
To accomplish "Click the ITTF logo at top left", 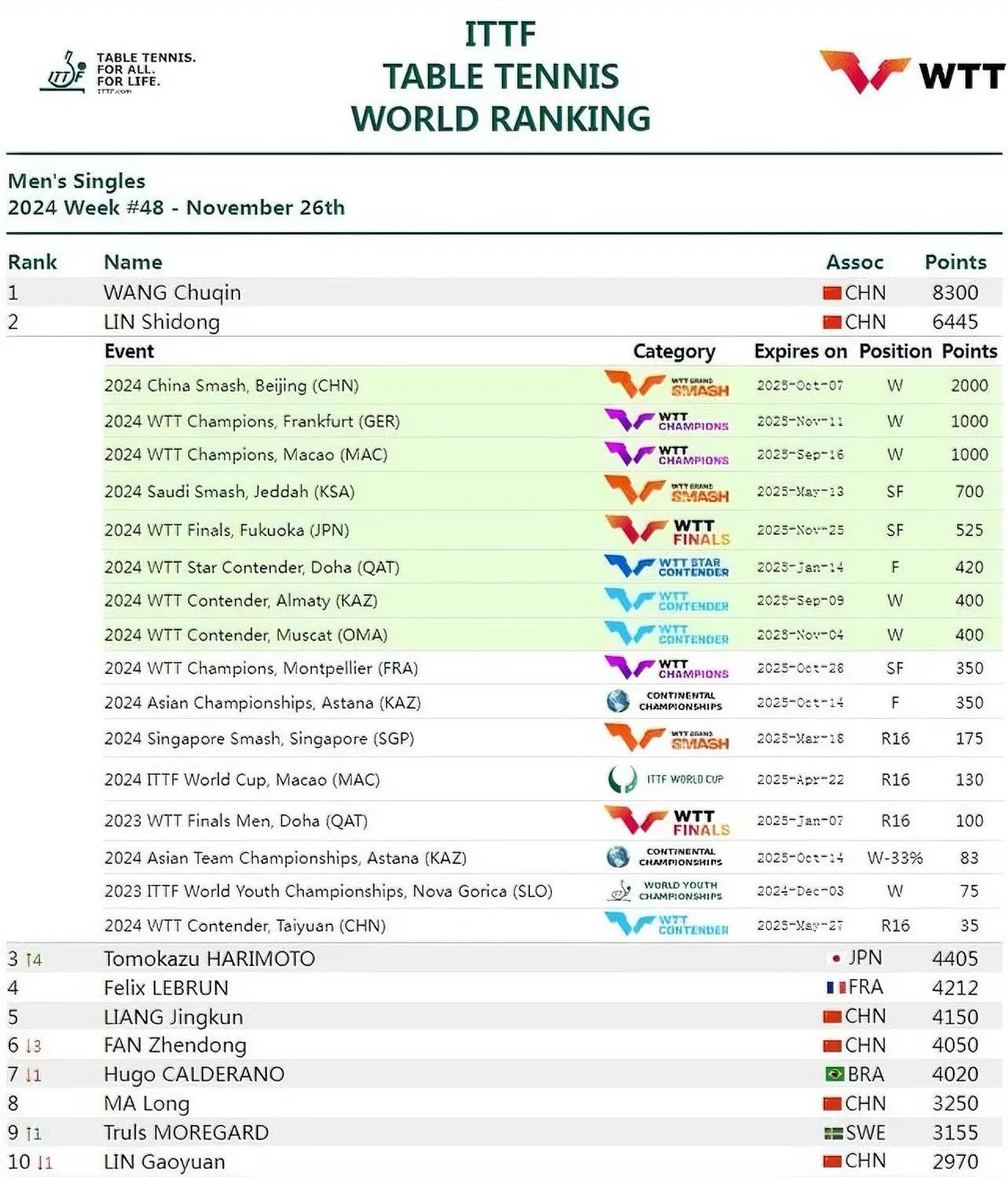I will tap(117, 73).
